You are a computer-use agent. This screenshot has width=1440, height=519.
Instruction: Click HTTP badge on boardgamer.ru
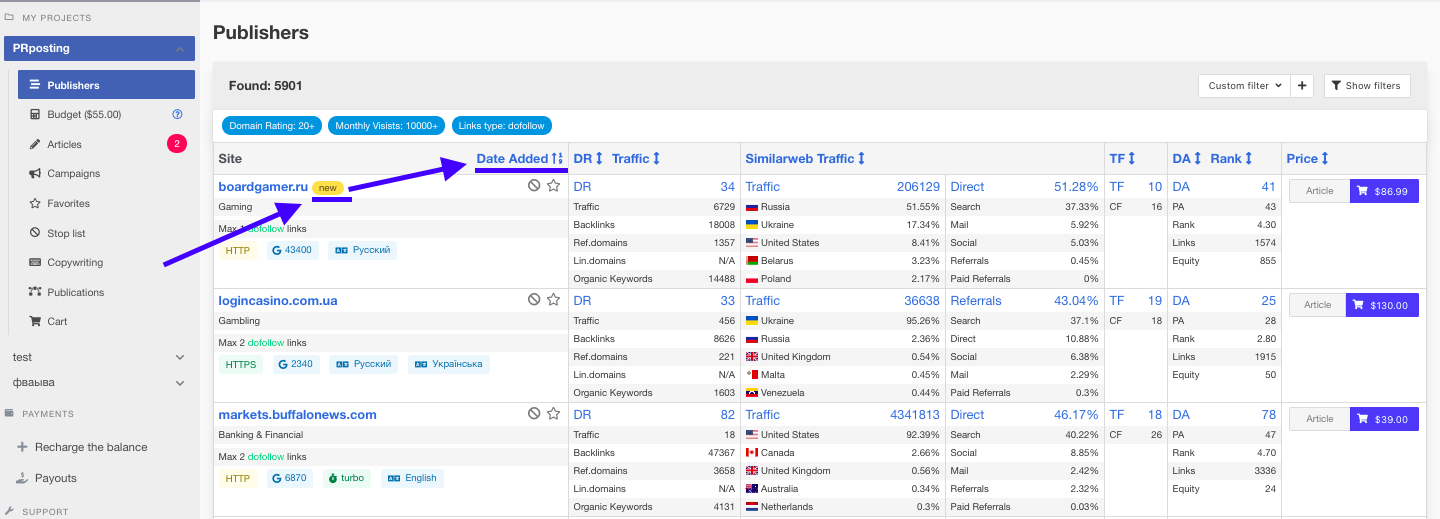point(238,250)
